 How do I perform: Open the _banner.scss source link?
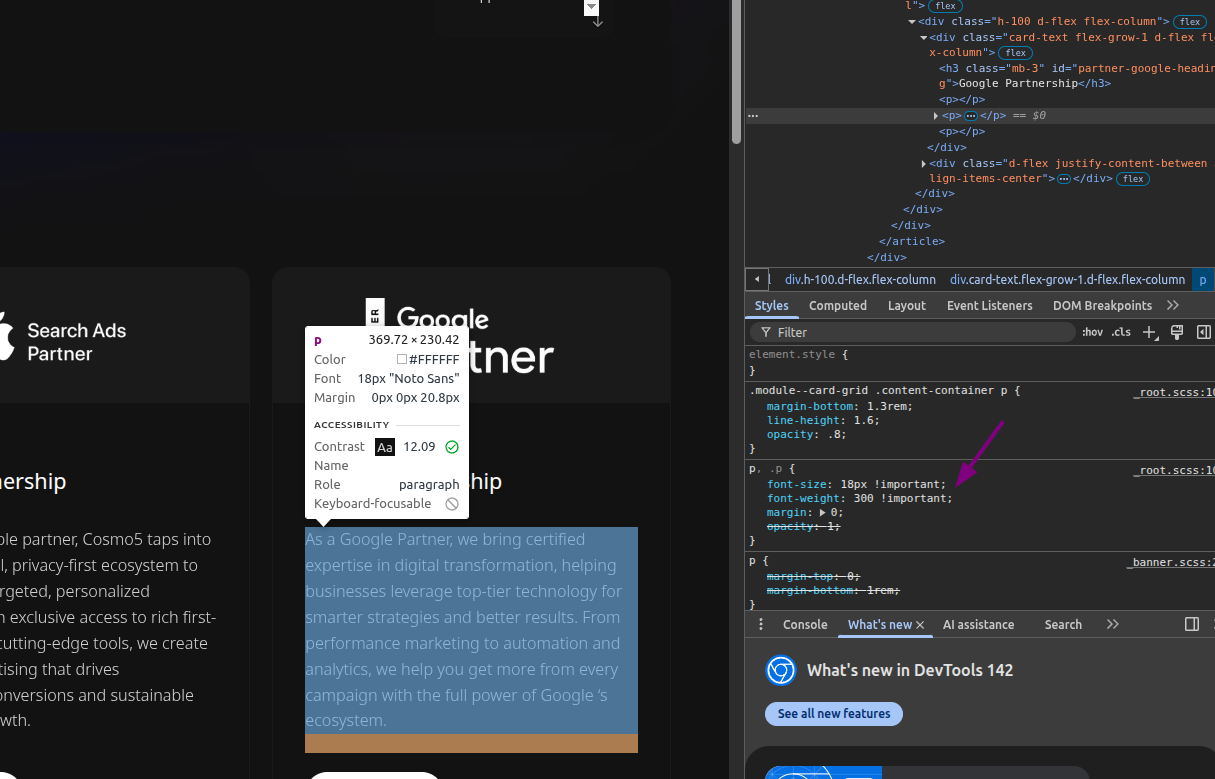[x=1170, y=563]
